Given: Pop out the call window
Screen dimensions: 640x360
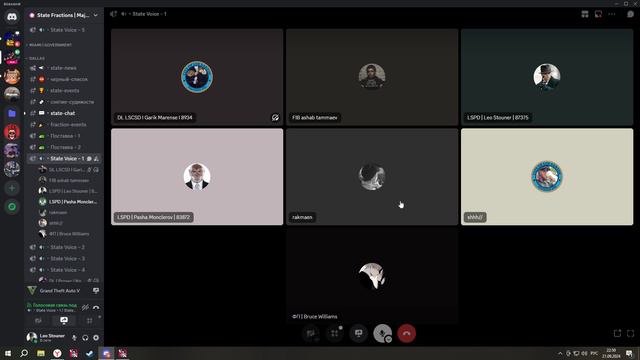Looking at the screenshot, I should [x=617, y=333].
